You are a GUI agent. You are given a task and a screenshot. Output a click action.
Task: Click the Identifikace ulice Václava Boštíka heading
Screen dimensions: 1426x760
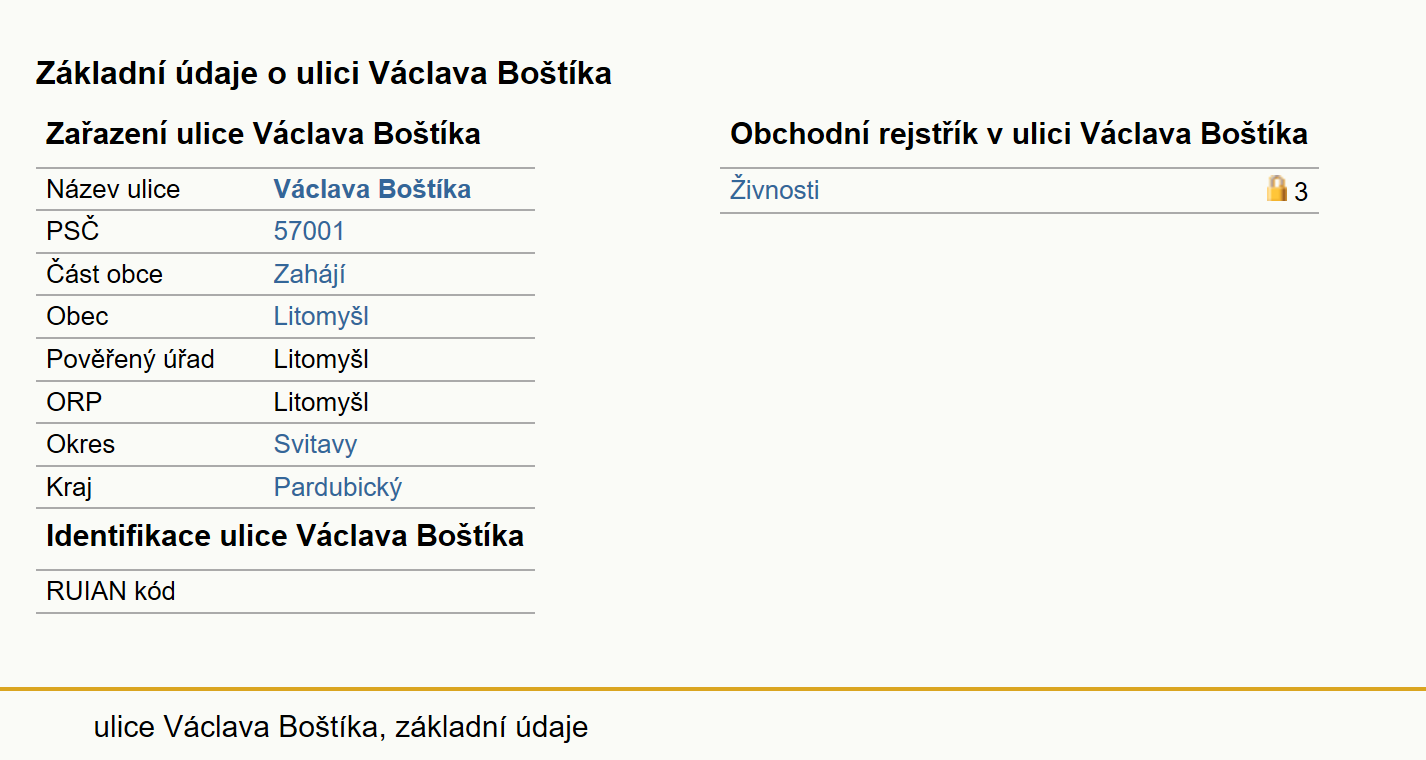pyautogui.click(x=285, y=536)
